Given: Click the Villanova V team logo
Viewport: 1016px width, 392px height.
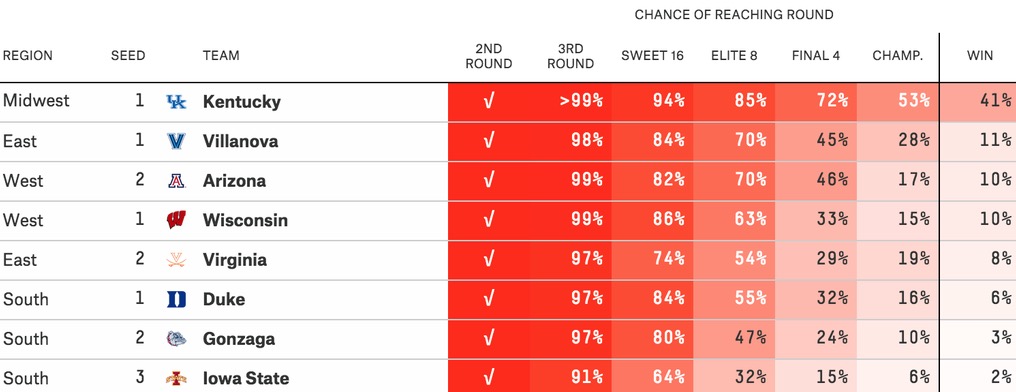Looking at the screenshot, I should pos(176,141).
